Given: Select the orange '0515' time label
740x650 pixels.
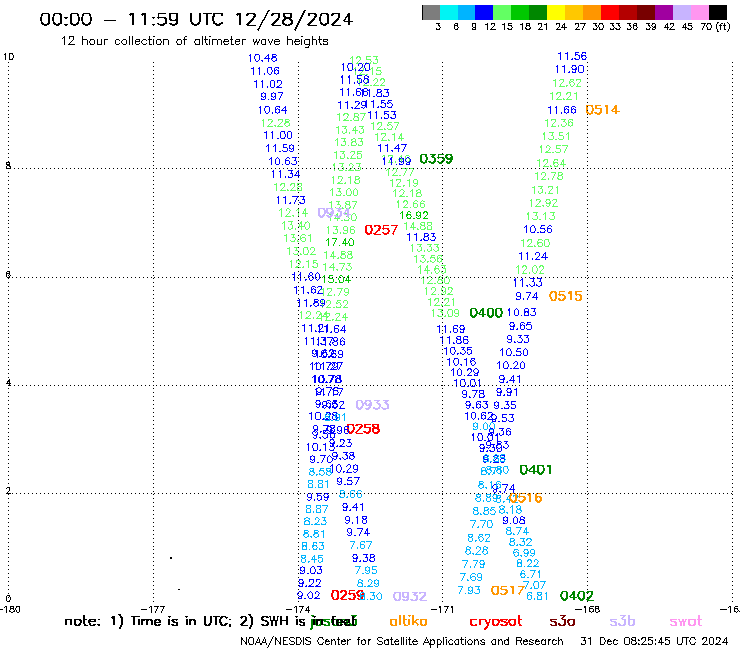Looking at the screenshot, I should pos(565,296).
